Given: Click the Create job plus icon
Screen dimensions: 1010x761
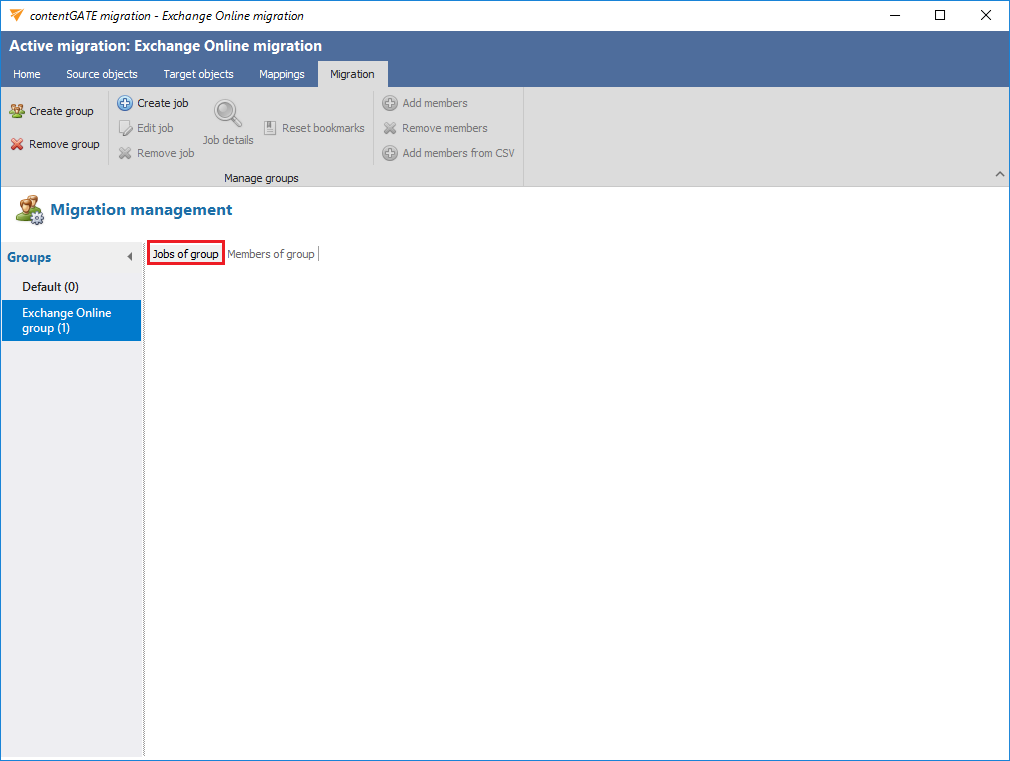Looking at the screenshot, I should pyautogui.click(x=125, y=103).
